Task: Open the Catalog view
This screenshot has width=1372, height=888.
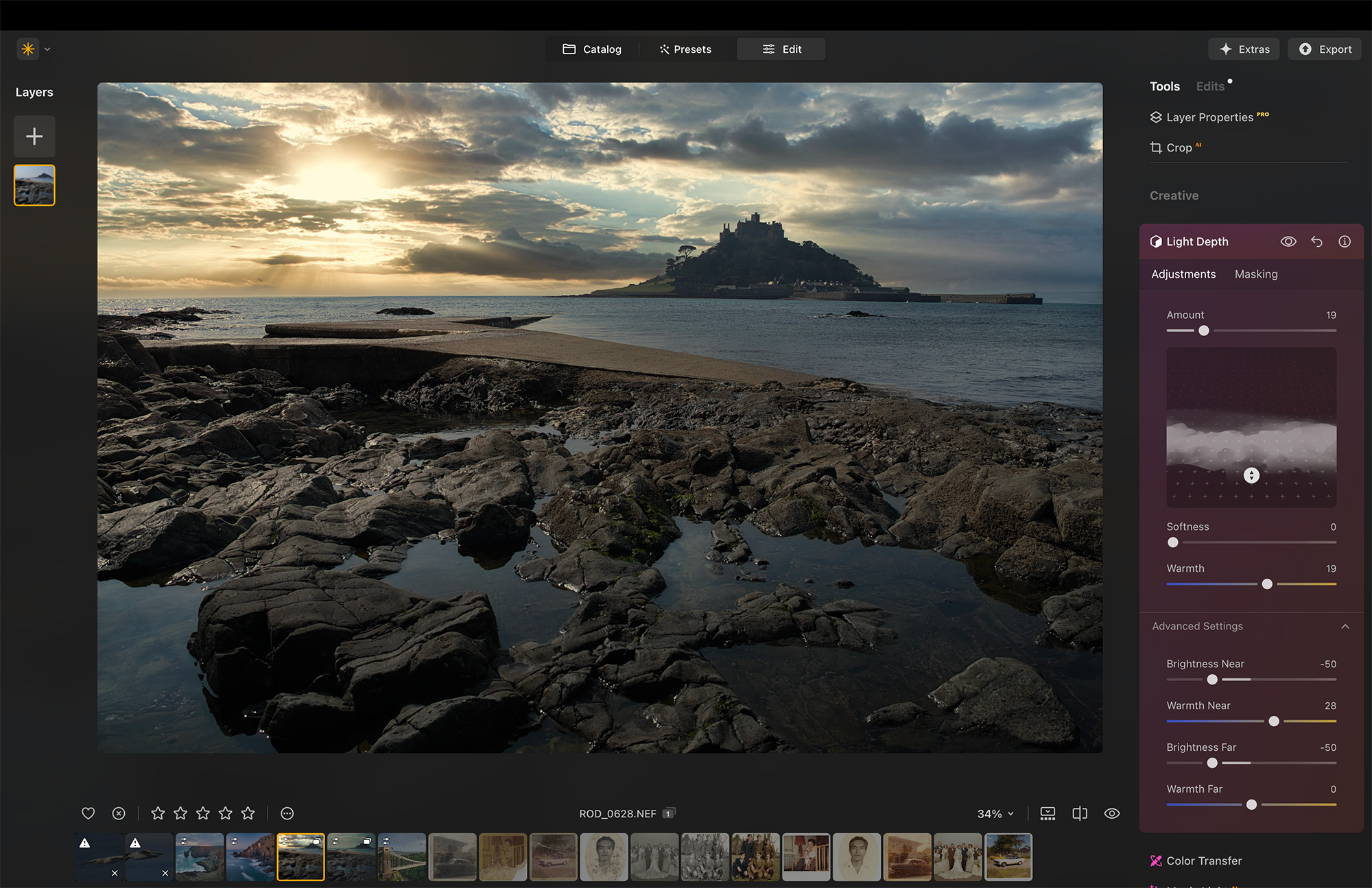Action: coord(592,49)
